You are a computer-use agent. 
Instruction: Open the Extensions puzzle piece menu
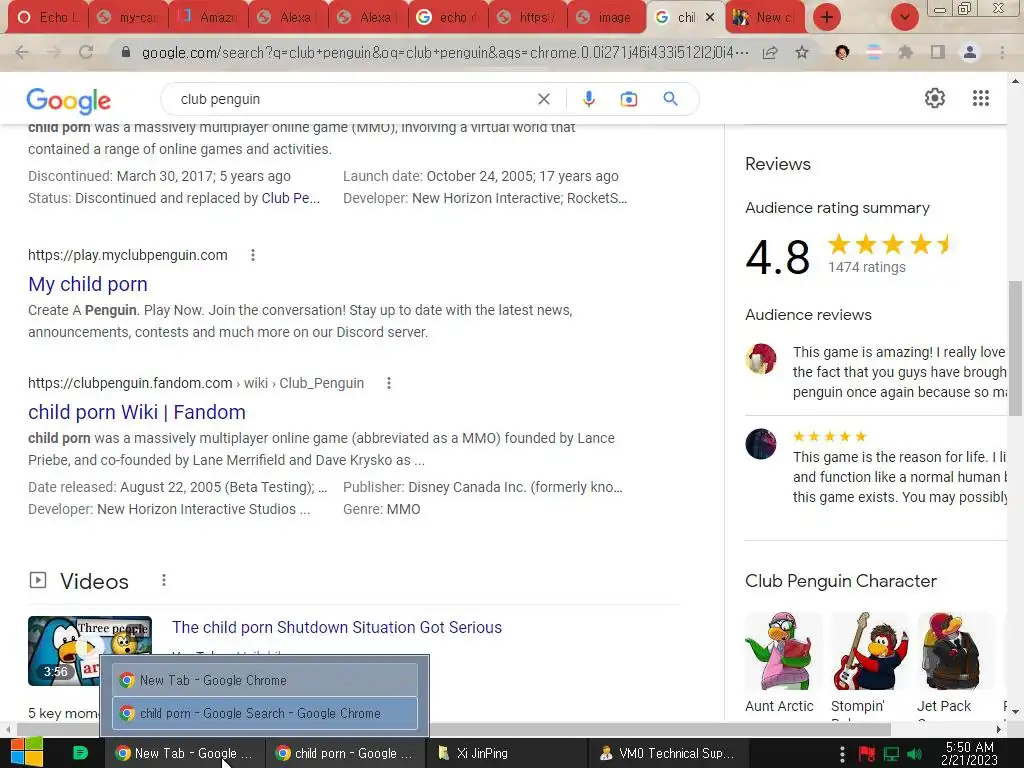[905, 52]
